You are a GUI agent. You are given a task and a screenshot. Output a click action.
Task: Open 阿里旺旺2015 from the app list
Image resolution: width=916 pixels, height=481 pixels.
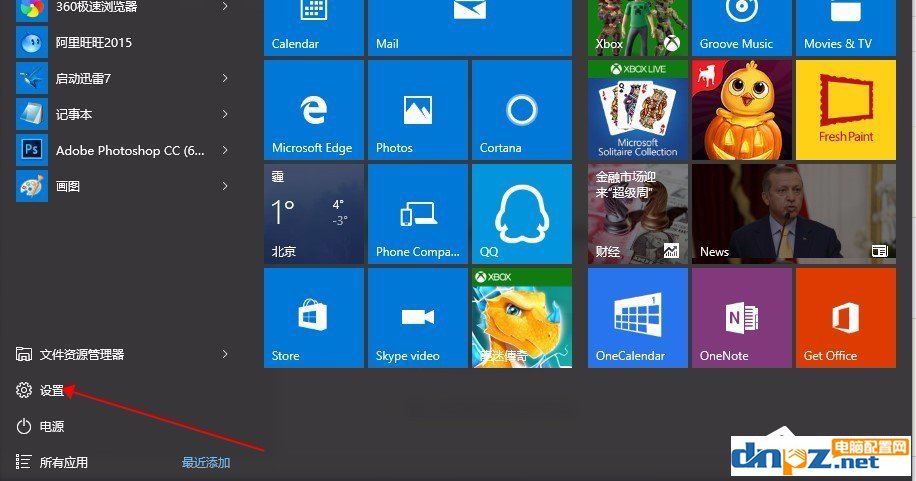(x=123, y=43)
